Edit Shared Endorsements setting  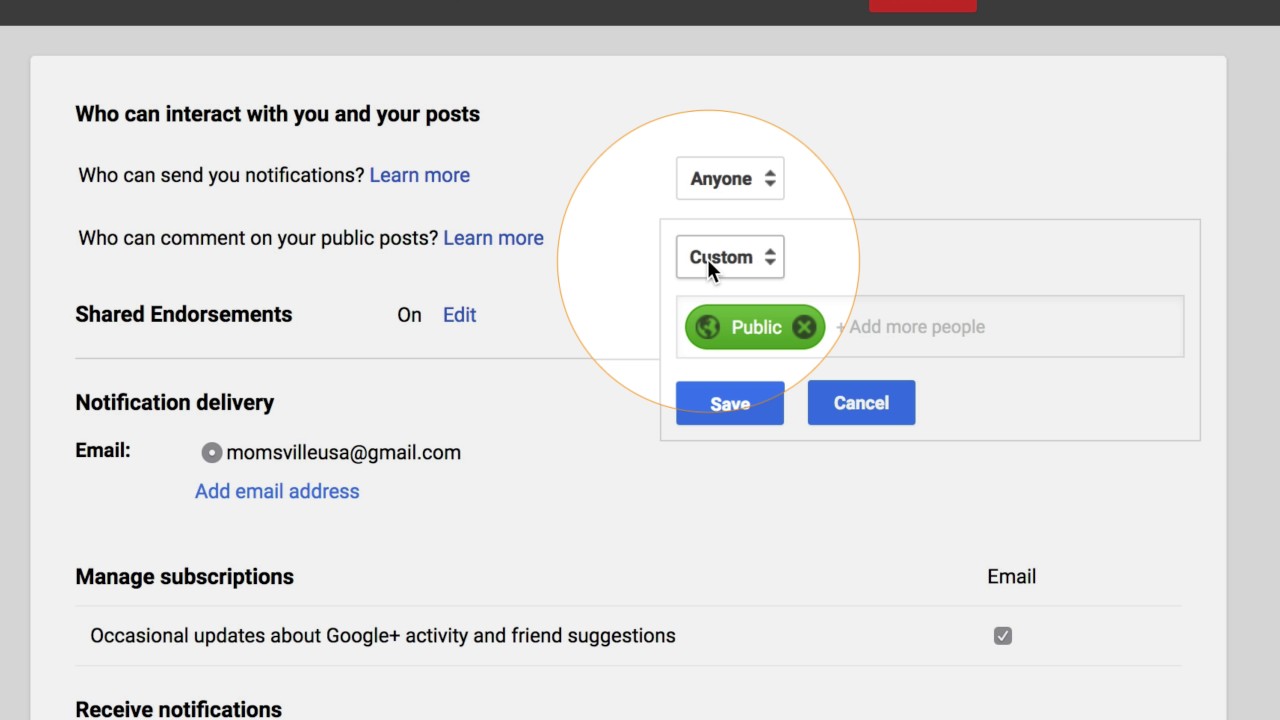coord(459,315)
